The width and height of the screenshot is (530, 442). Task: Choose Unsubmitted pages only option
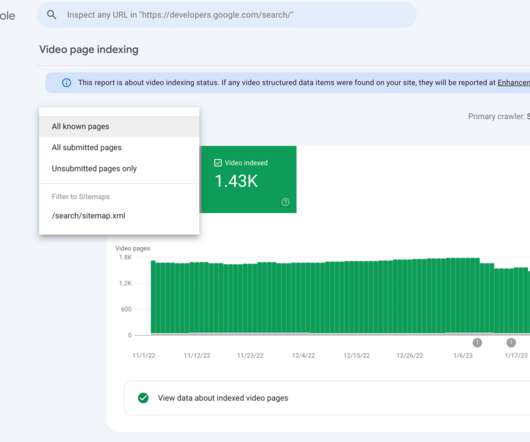[x=119, y=168]
